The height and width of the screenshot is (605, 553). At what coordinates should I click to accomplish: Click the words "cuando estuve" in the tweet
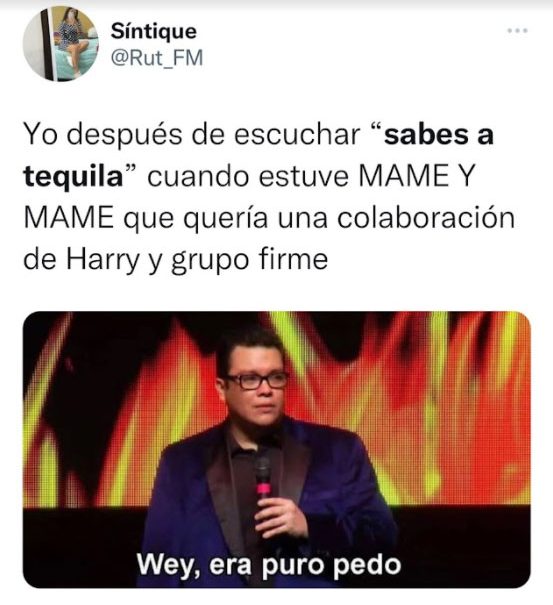point(248,177)
